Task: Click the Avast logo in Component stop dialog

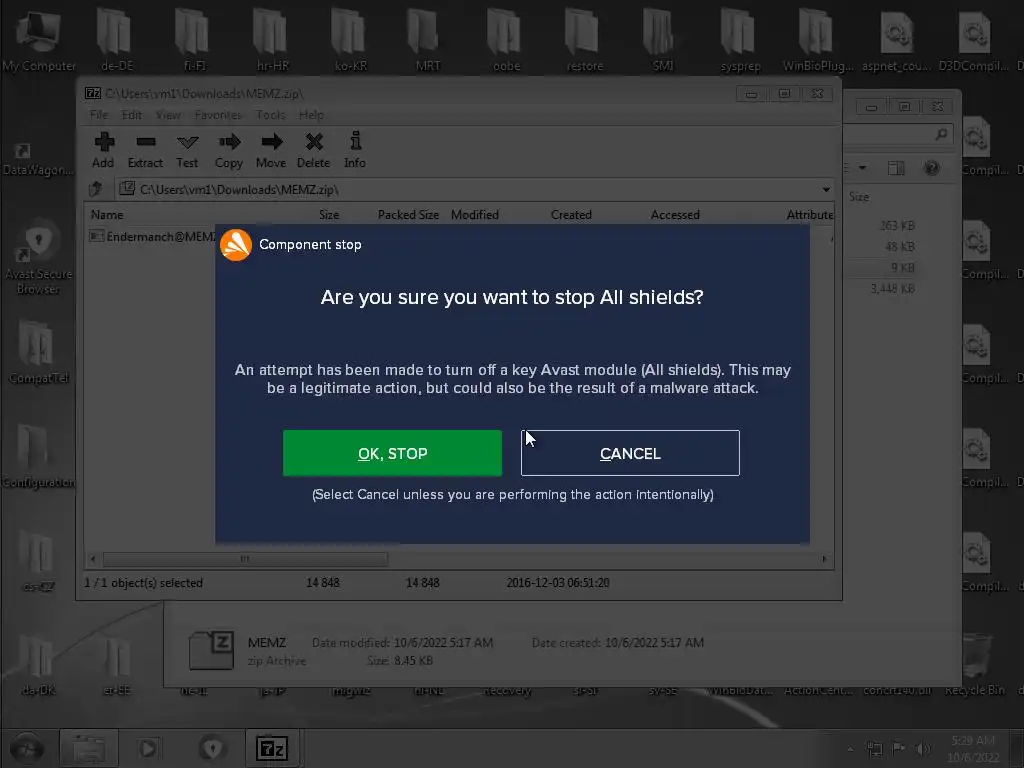Action: coord(236,245)
